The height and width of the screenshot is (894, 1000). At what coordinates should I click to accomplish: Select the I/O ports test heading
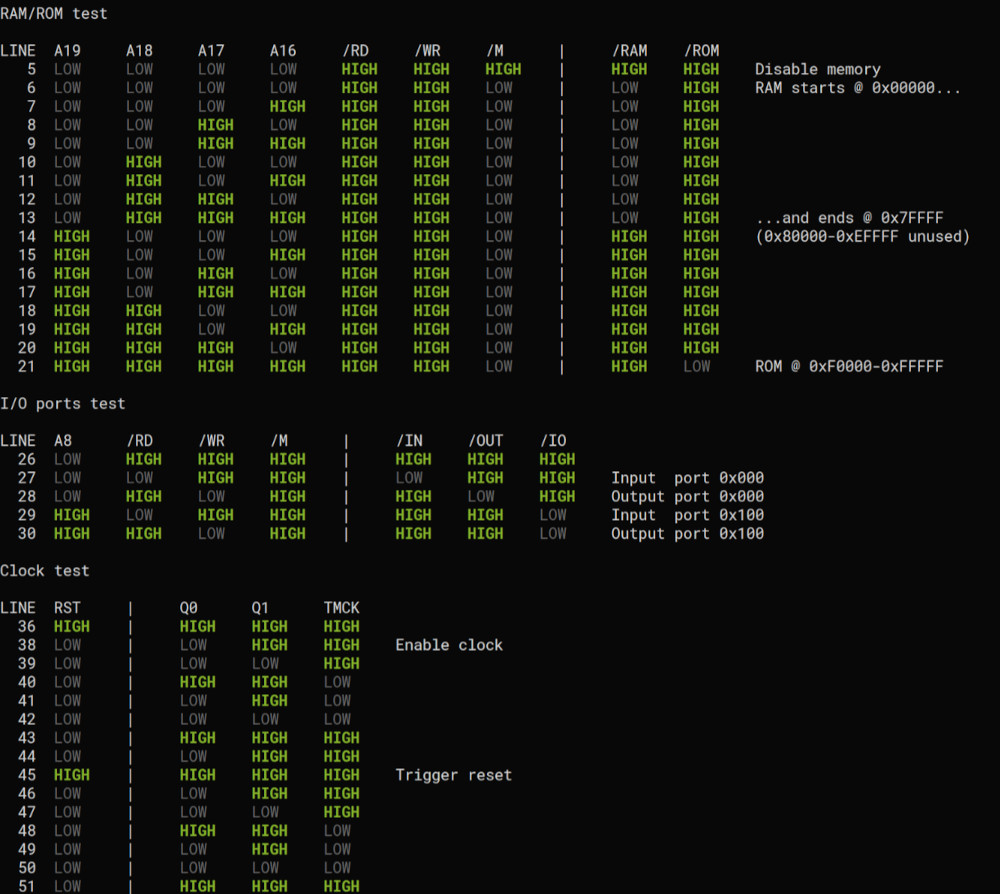[x=63, y=403]
